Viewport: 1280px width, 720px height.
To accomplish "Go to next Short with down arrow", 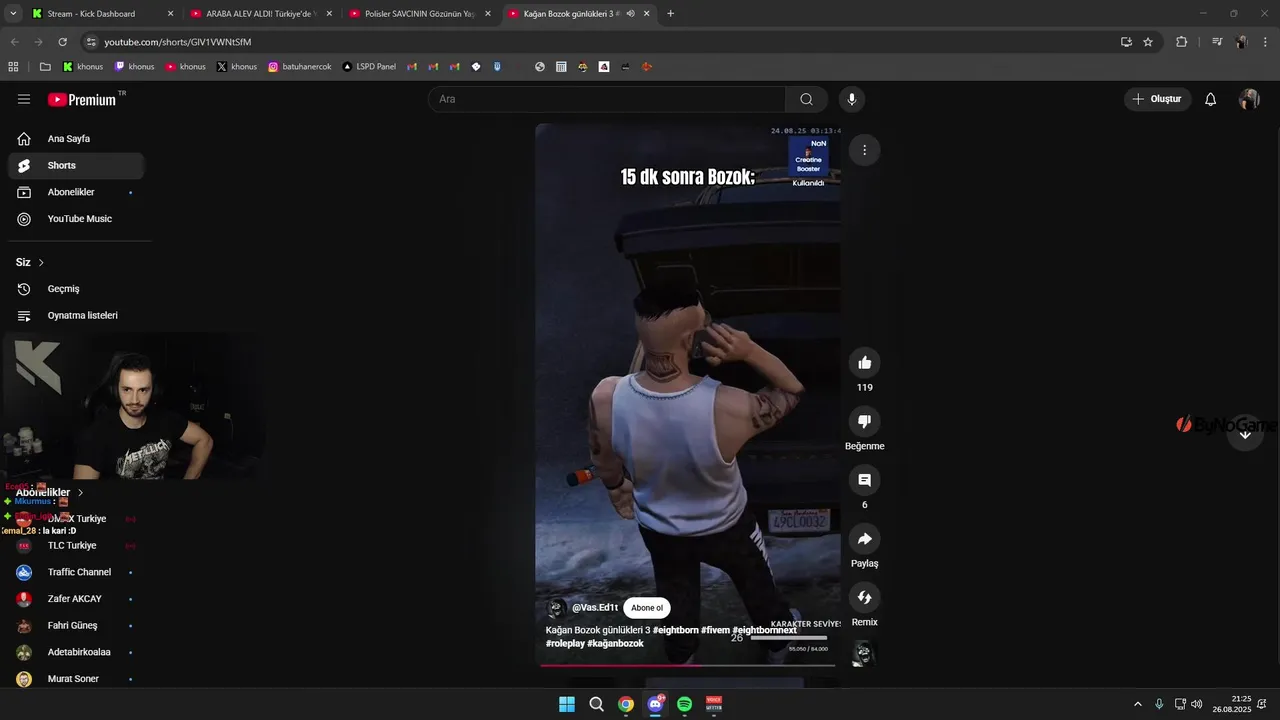I will tap(1245, 434).
